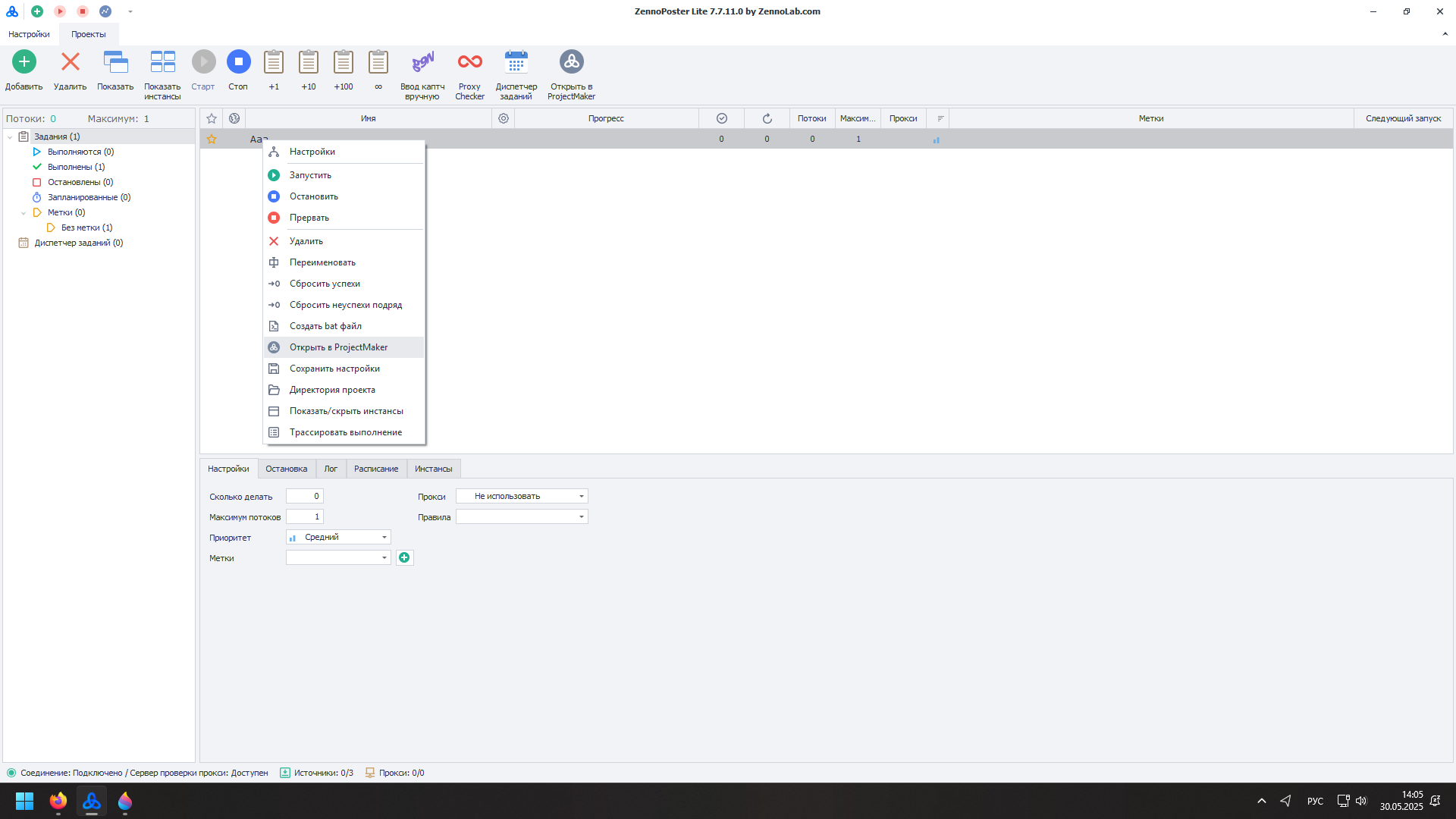Click the star column header filter

point(212,118)
